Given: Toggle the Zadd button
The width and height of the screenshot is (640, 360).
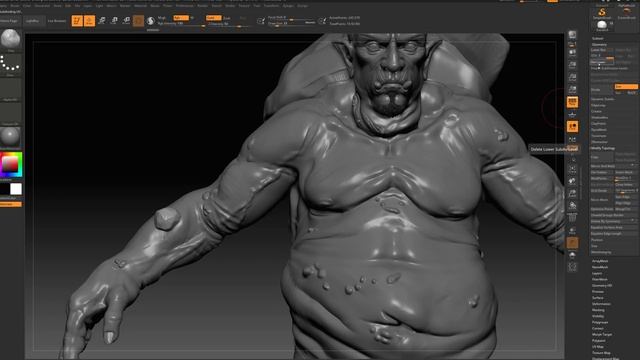Looking at the screenshot, I should (x=213, y=18).
